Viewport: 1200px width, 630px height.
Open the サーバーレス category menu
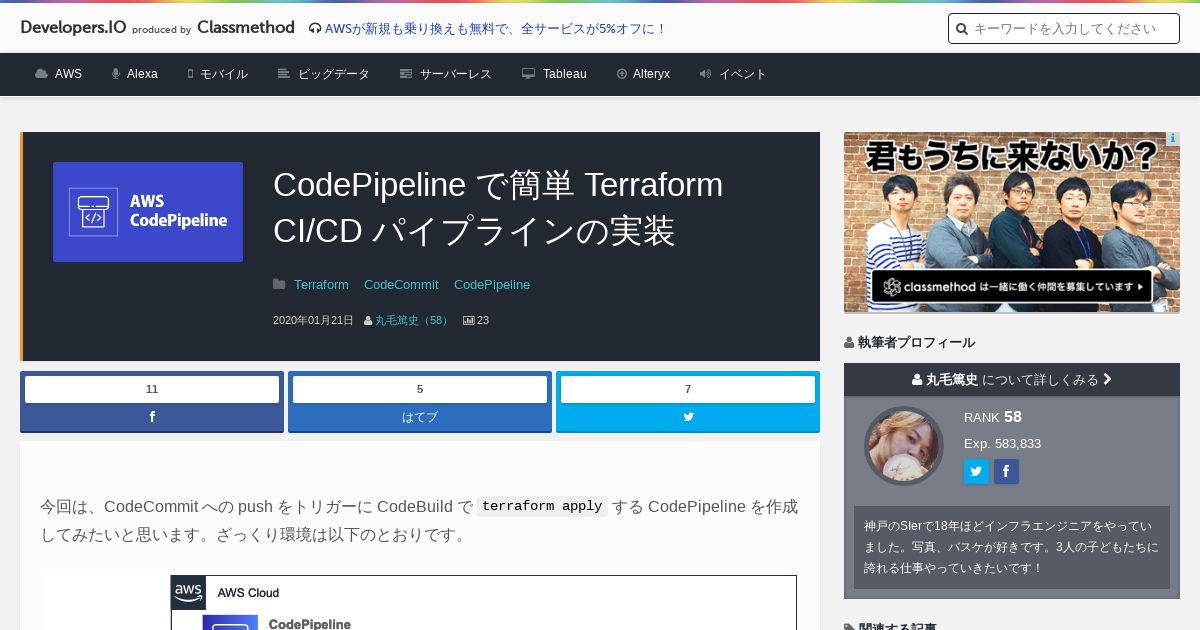(x=446, y=74)
